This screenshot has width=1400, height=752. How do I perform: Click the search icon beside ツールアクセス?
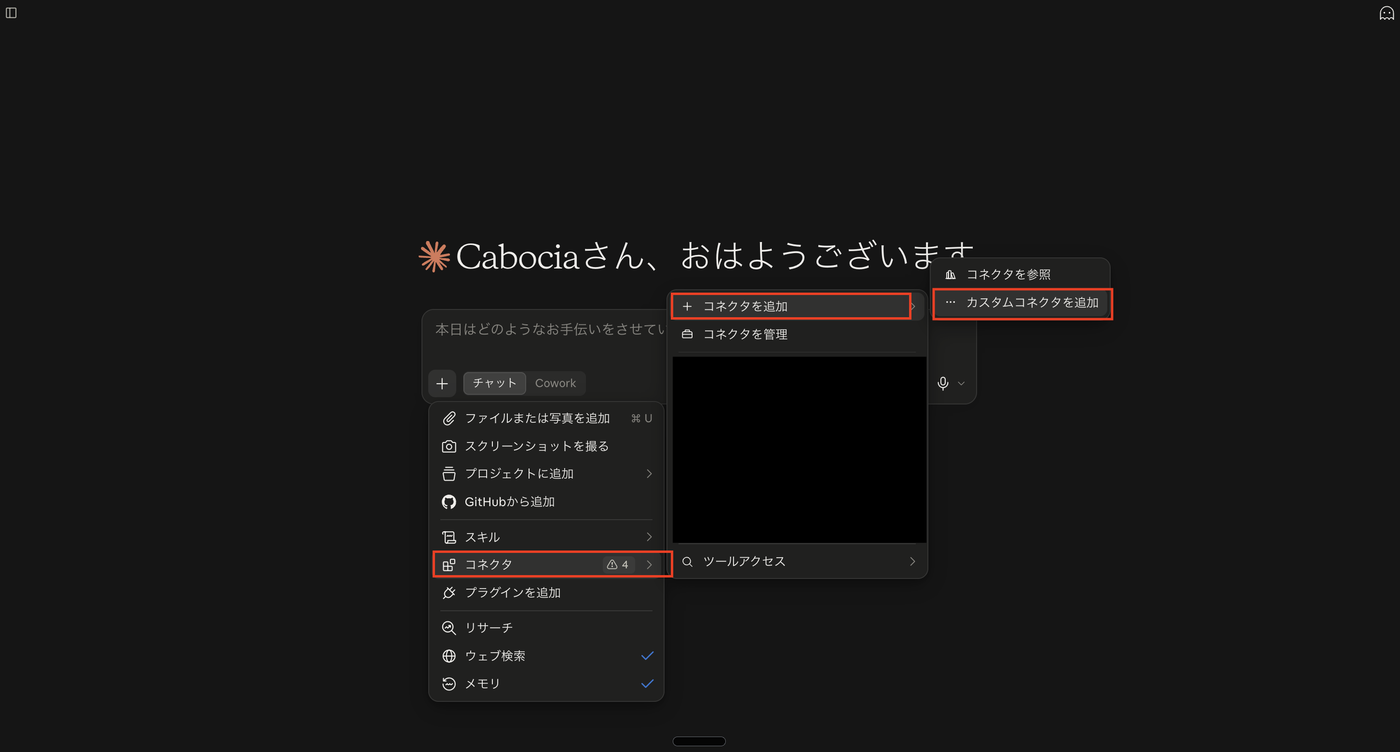[687, 562]
